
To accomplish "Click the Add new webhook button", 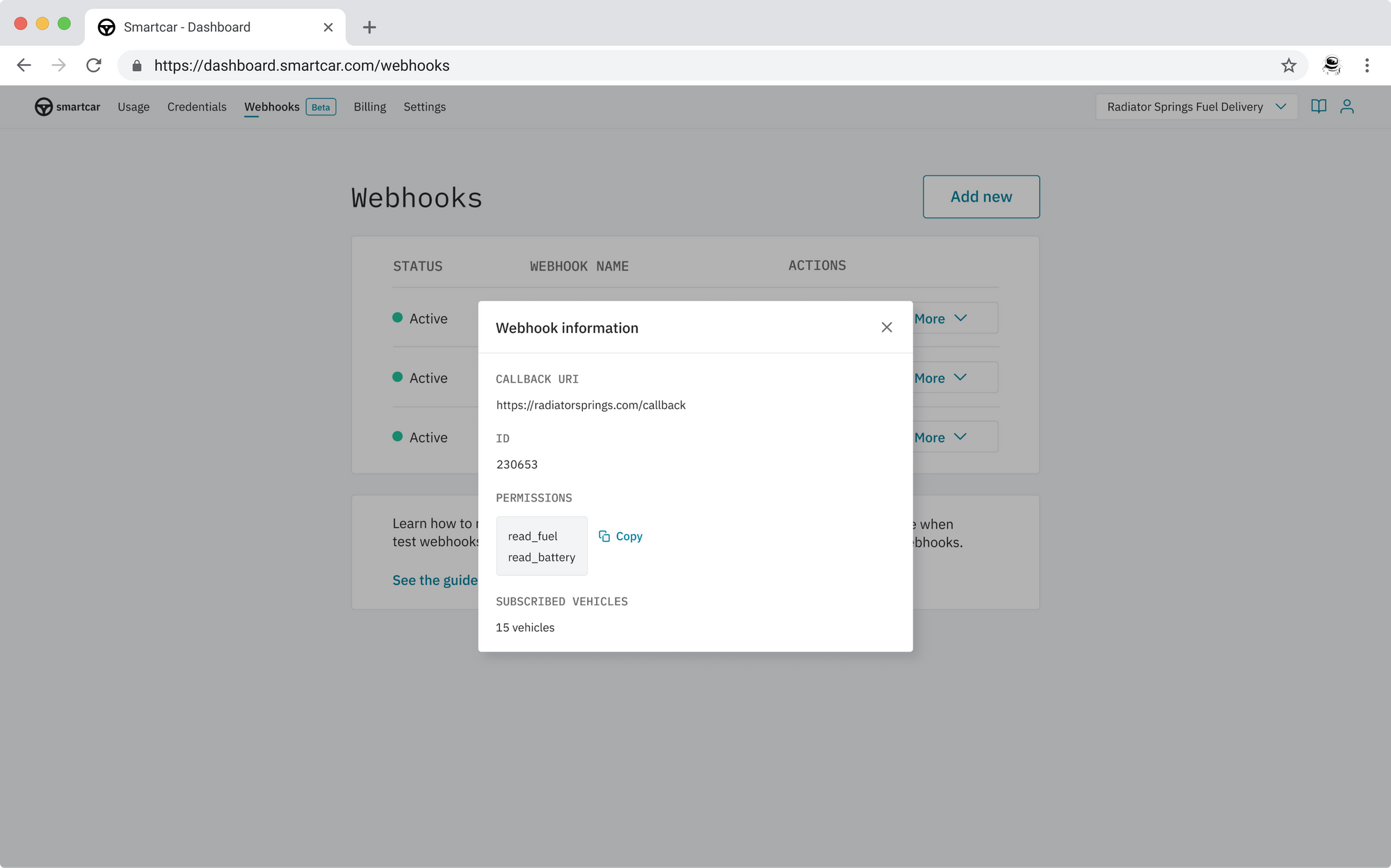I will (981, 196).
